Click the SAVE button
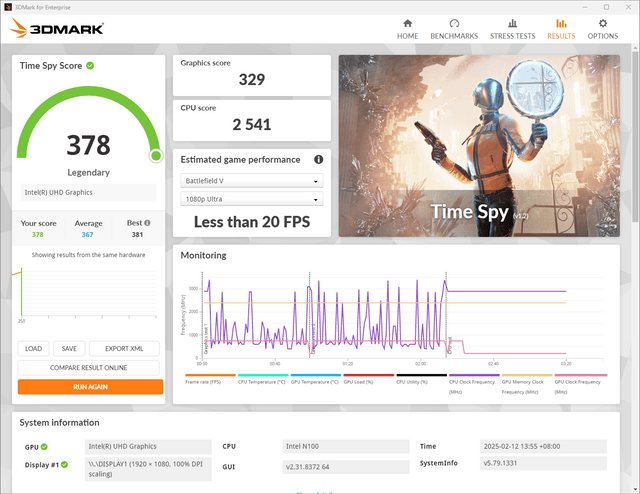This screenshot has width=640, height=494. pyautogui.click(x=69, y=349)
